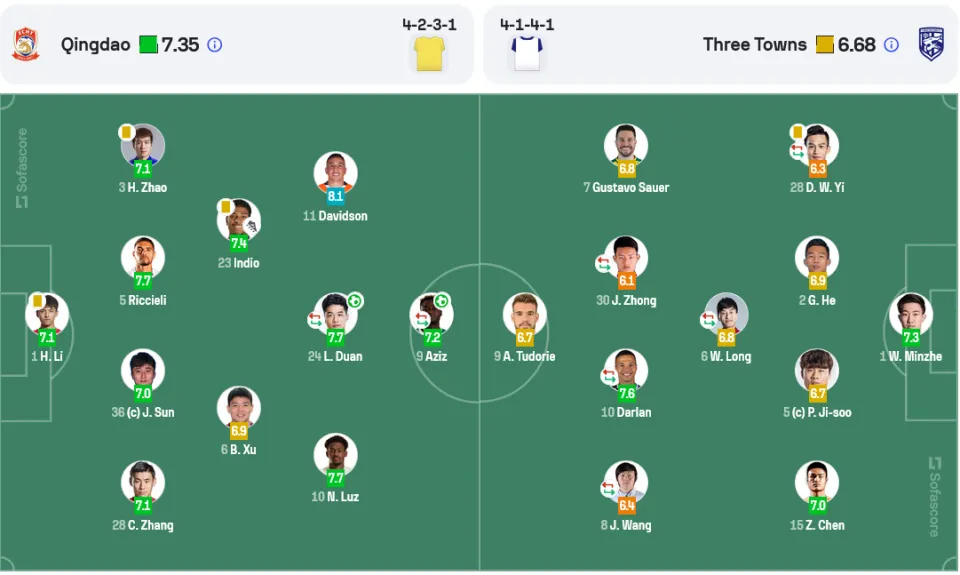Click the Three Towns team name

pos(754,45)
